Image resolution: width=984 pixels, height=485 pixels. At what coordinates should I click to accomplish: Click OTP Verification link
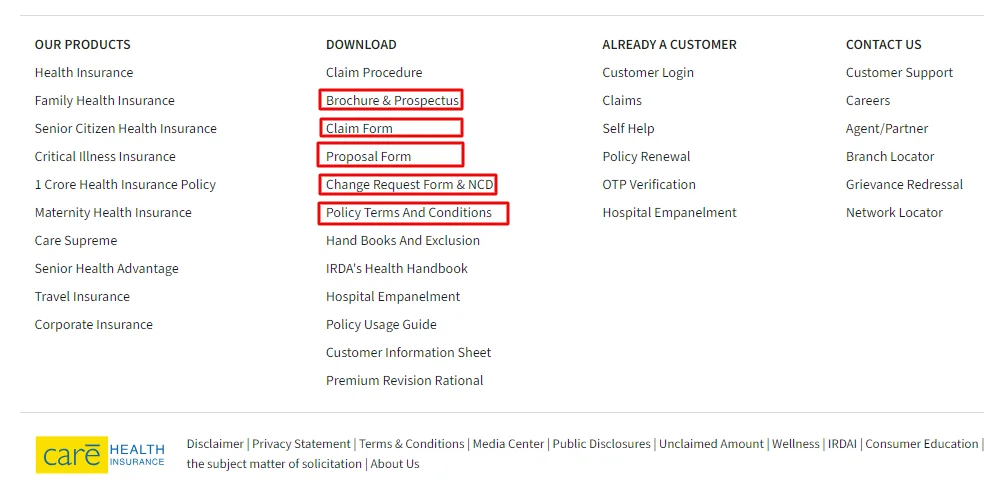(649, 185)
